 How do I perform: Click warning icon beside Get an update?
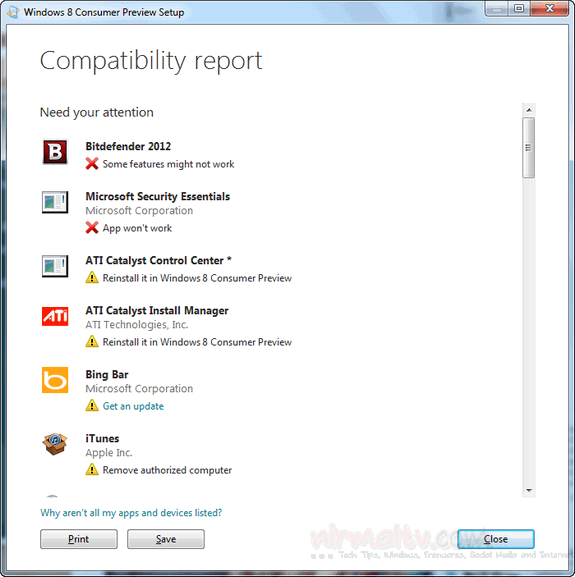(x=92, y=406)
